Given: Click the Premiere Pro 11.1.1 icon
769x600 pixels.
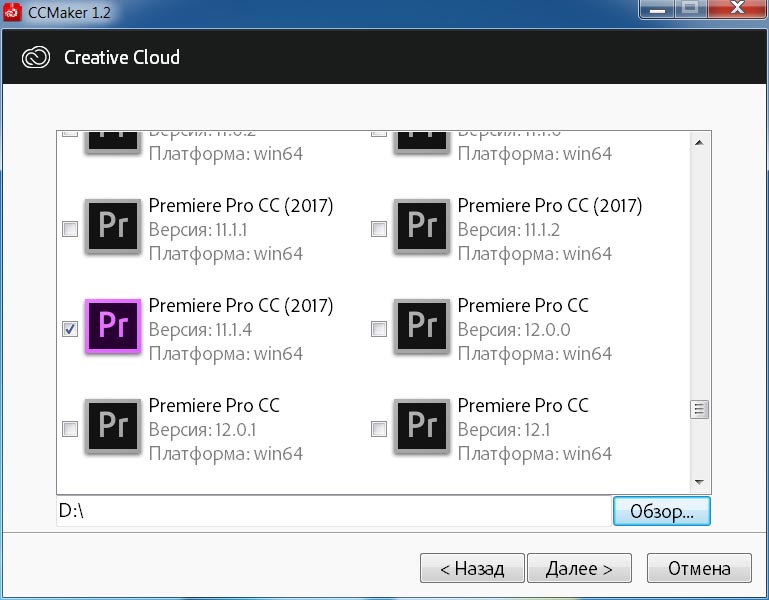Looking at the screenshot, I should pyautogui.click(x=113, y=226).
